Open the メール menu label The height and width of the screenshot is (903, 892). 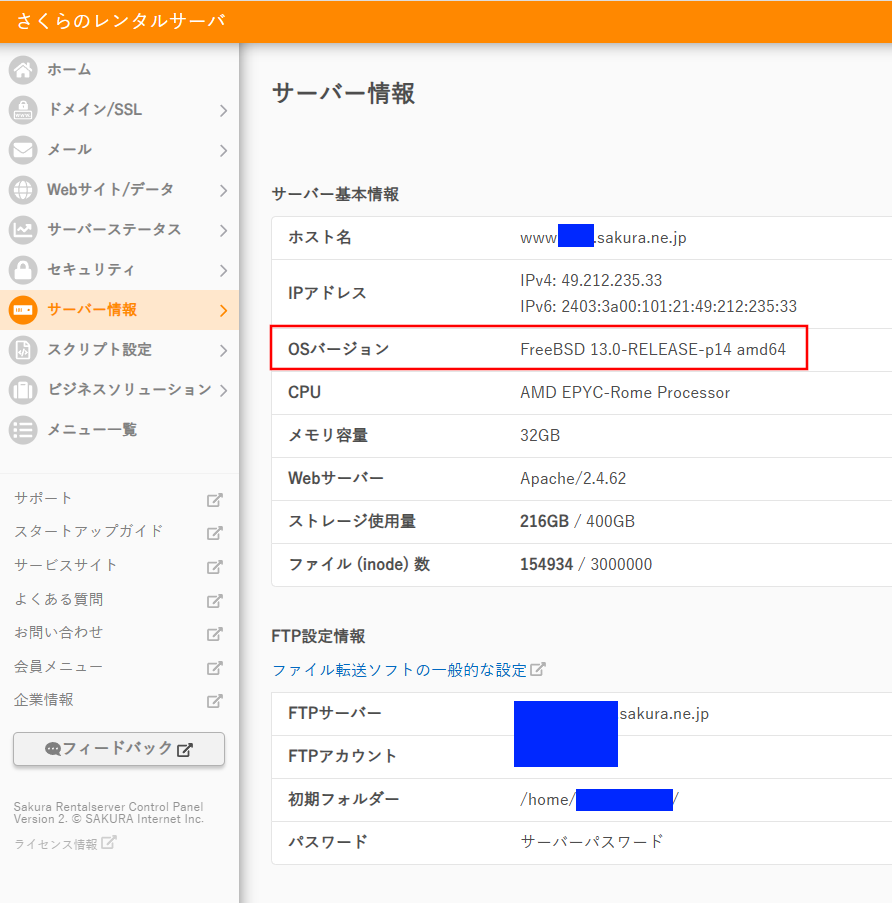point(69,150)
